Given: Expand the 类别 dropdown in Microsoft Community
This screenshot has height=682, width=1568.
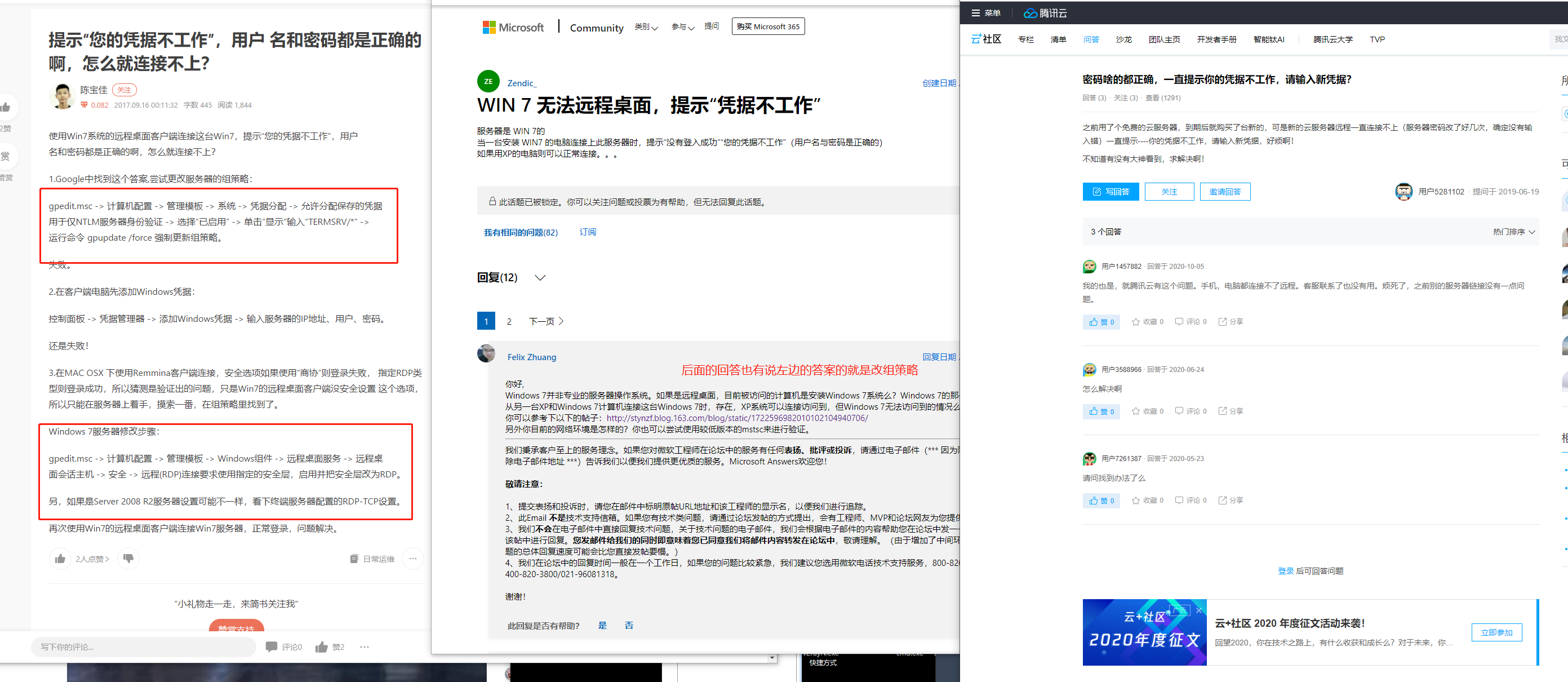Looking at the screenshot, I should click(x=646, y=27).
